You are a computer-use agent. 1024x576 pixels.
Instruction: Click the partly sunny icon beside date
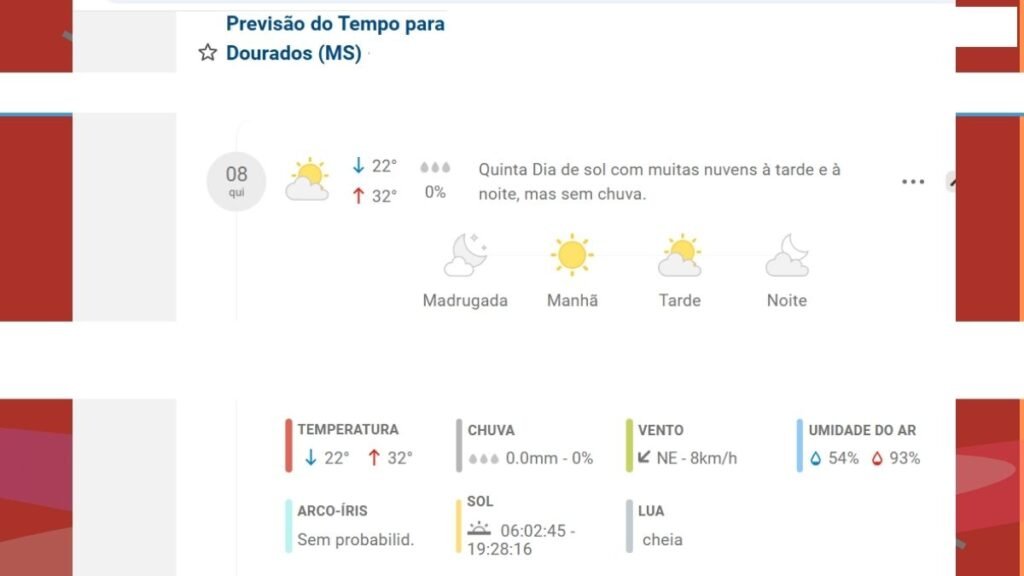(x=307, y=180)
